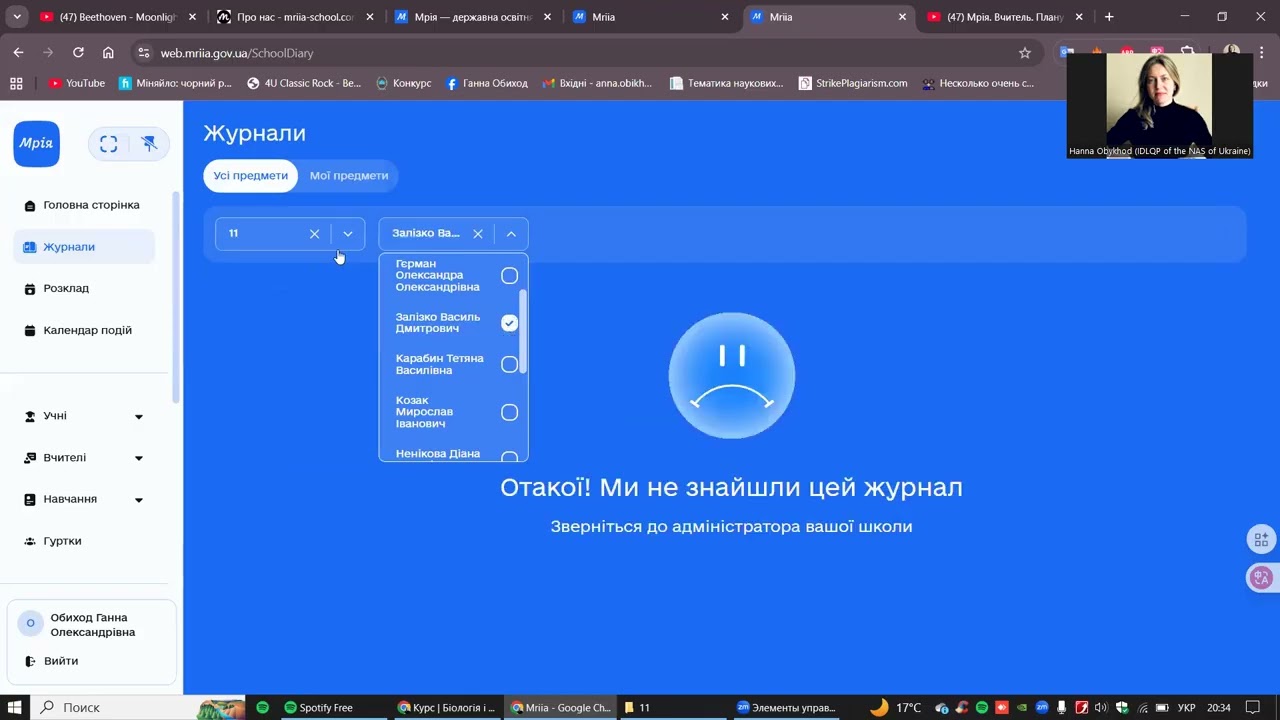Screen dimensions: 1280x720
Task: Open the class 11 dropdown chevron
Action: (x=348, y=233)
